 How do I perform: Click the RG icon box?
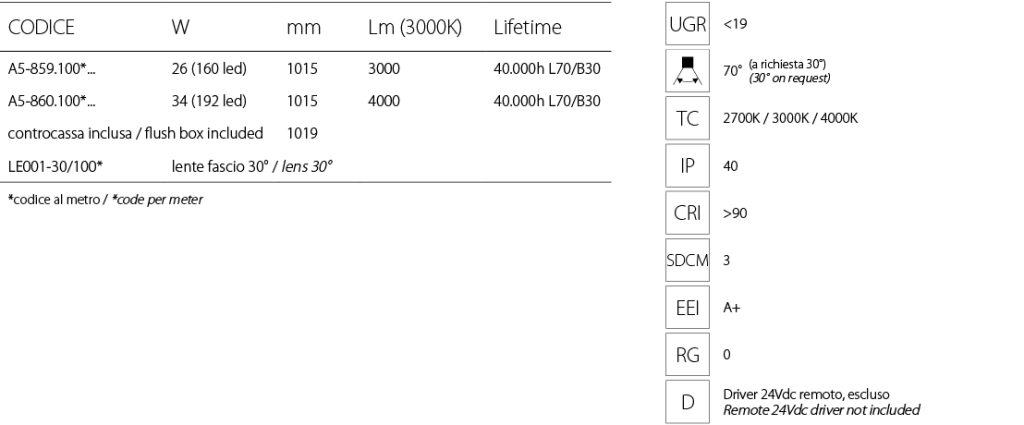coord(687,354)
